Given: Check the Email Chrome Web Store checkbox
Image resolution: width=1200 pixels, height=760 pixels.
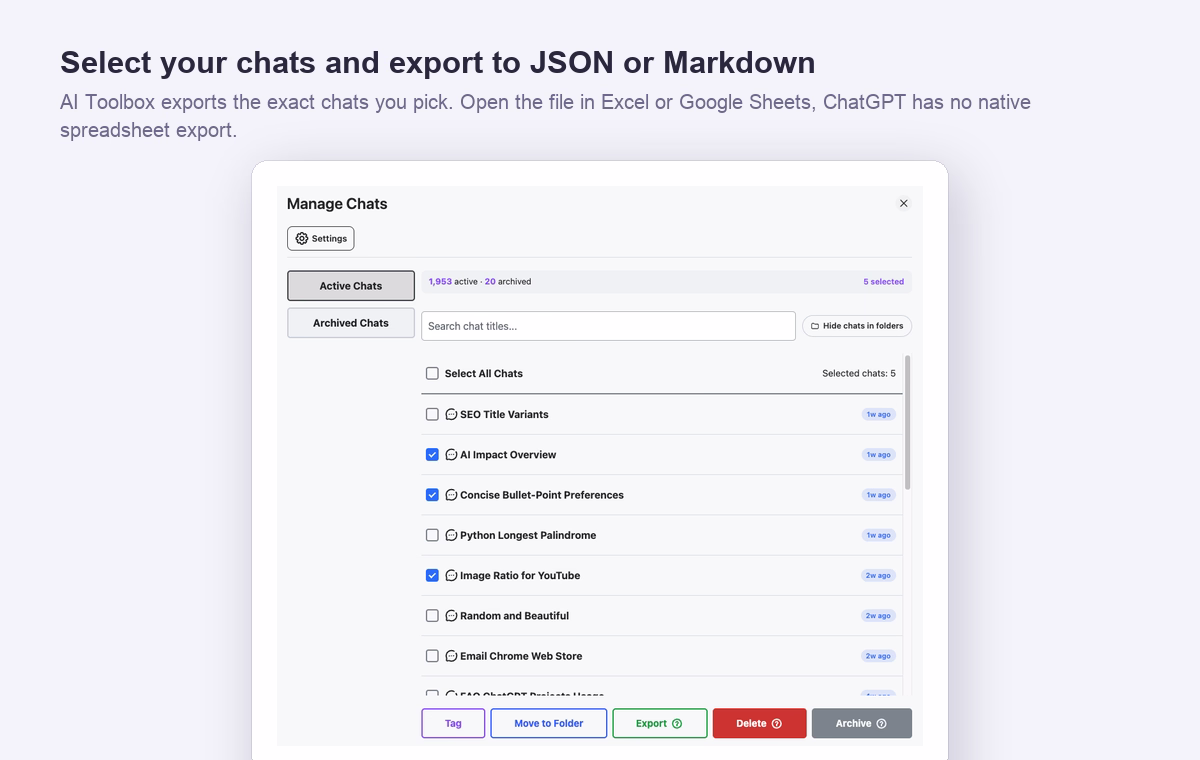Looking at the screenshot, I should tap(432, 656).
